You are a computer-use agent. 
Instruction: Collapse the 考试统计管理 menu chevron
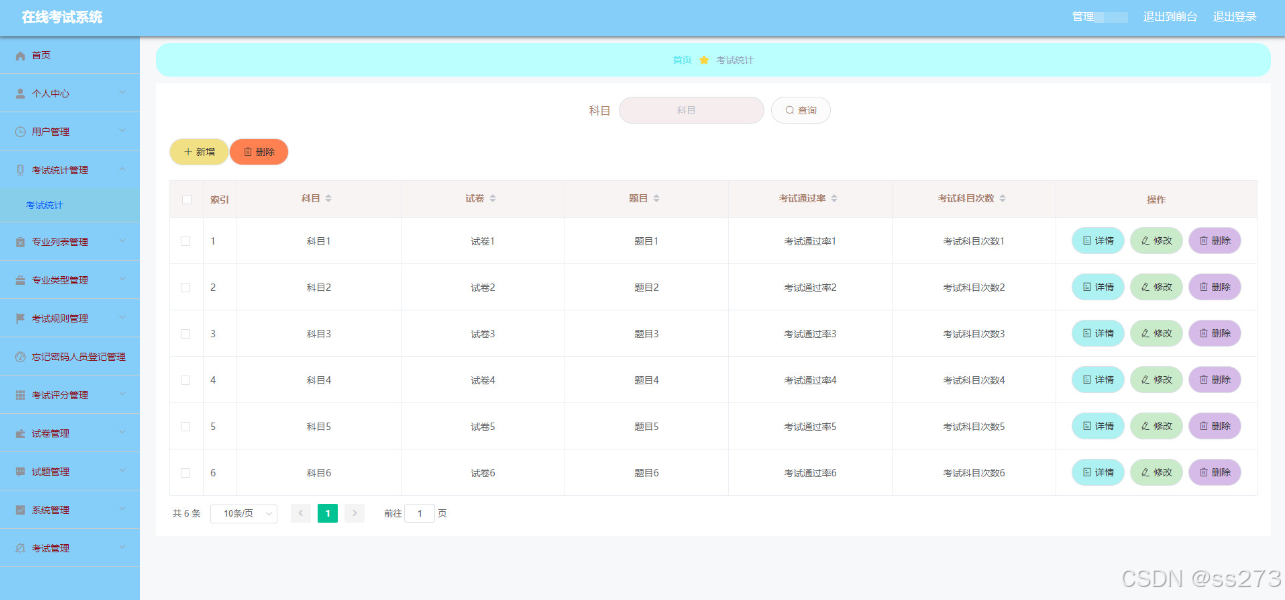[x=123, y=169]
